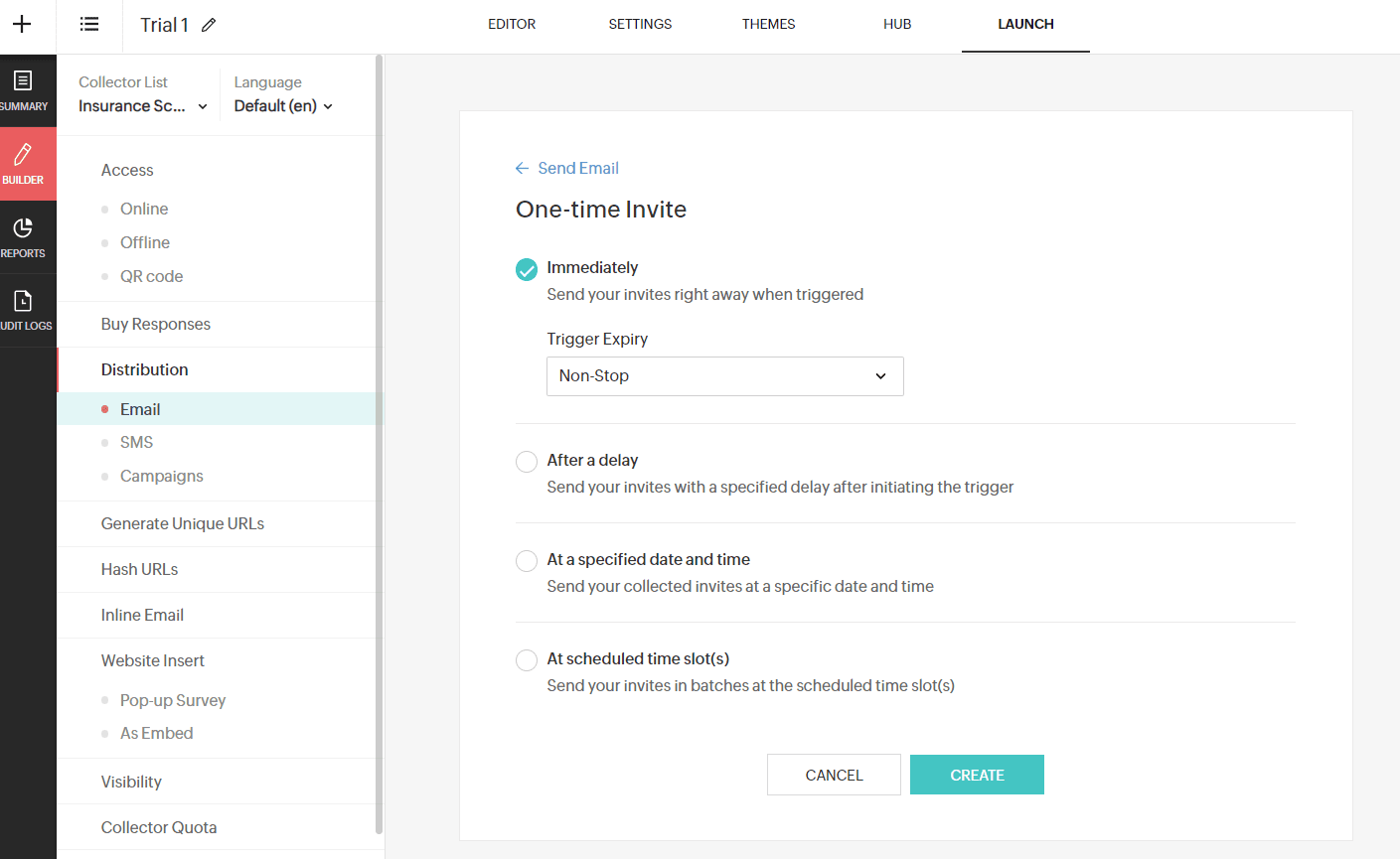Click the Create button
The height and width of the screenshot is (859, 1400).
977,775
